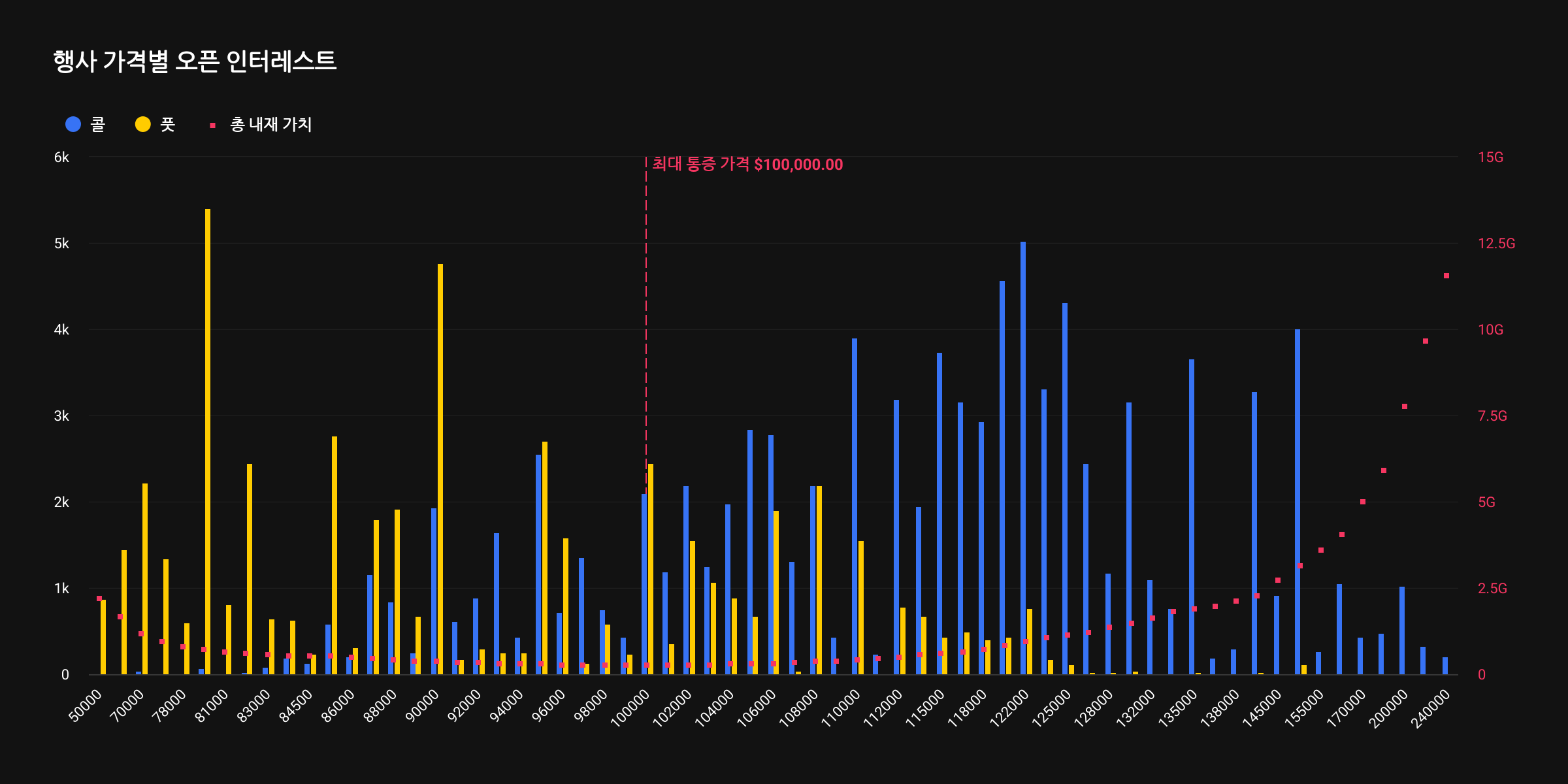Toggle the 콜 (call) legend series

97,124
